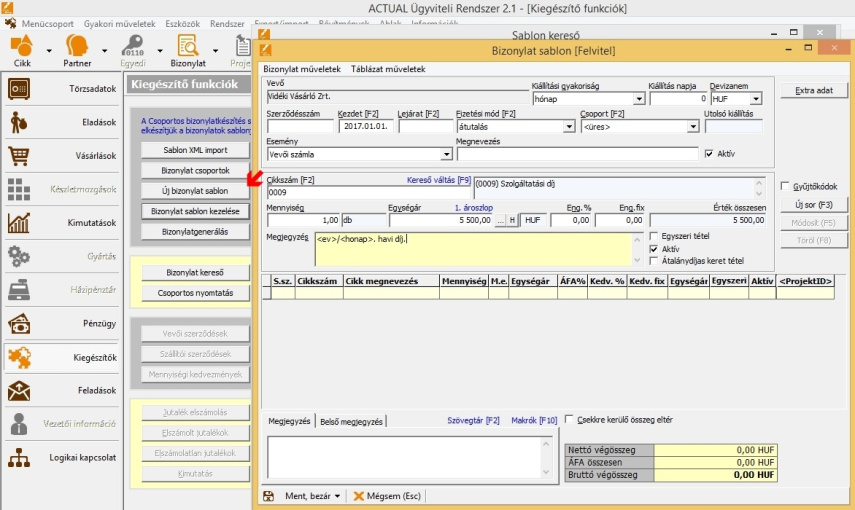Open the Vásárlások shopping cart icon
855x510 pixels.
click(20, 156)
